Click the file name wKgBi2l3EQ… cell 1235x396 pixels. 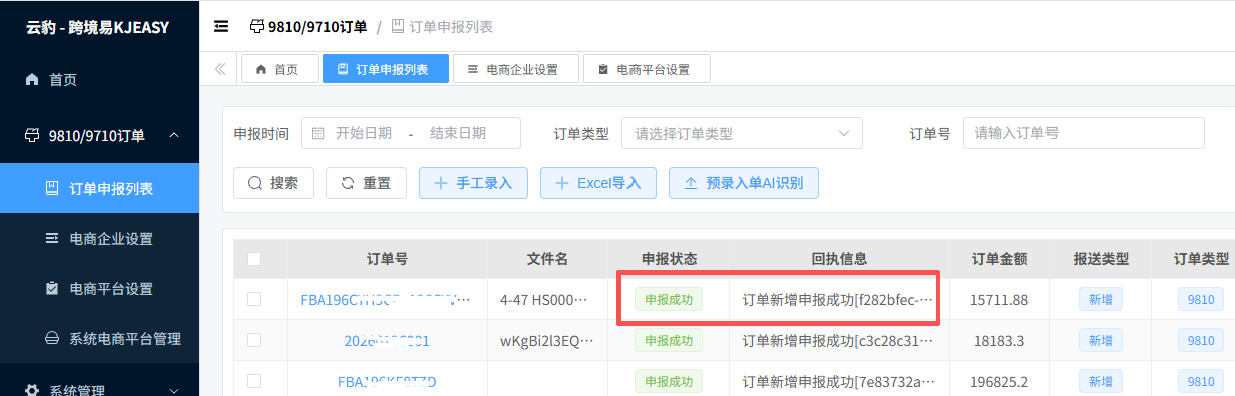[547, 340]
